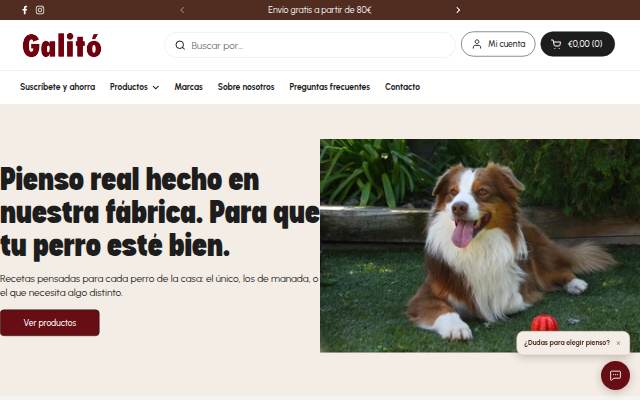Go to the Marcas menu item
The height and width of the screenshot is (400, 640).
(189, 87)
